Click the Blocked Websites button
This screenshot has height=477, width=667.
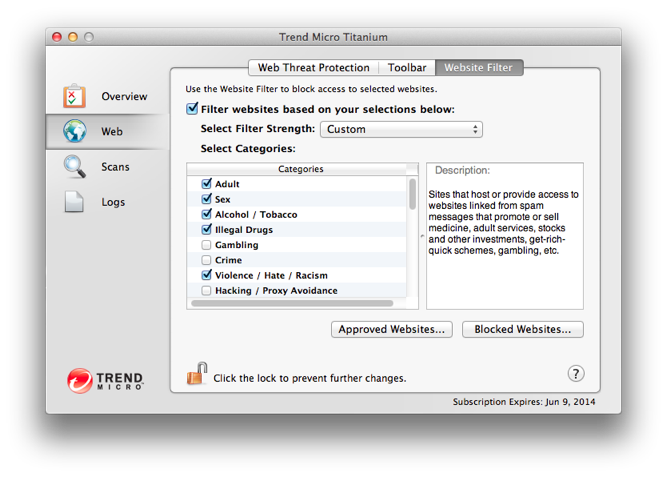[x=522, y=329]
